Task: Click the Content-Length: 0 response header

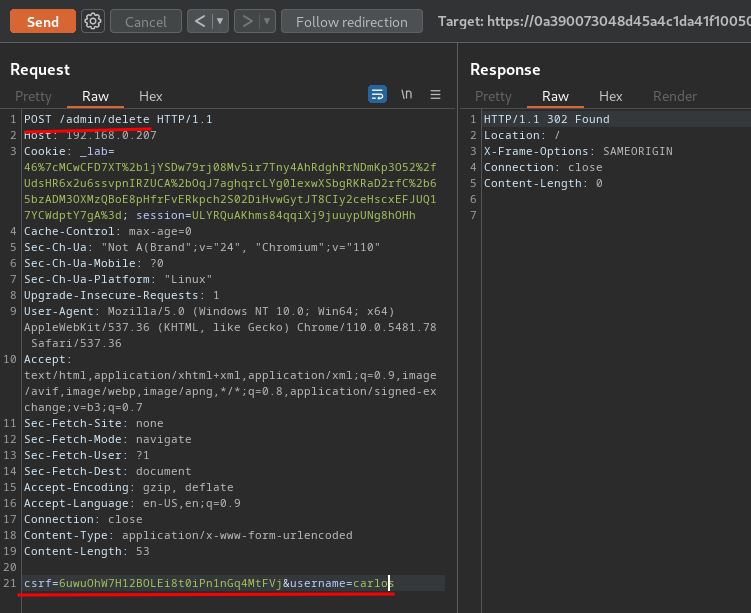Action: click(543, 183)
